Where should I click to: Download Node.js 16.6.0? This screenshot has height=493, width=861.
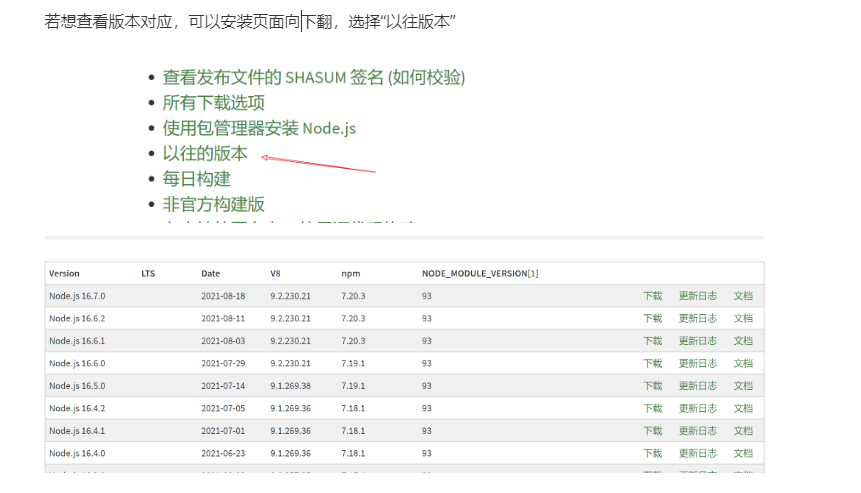tap(652, 363)
